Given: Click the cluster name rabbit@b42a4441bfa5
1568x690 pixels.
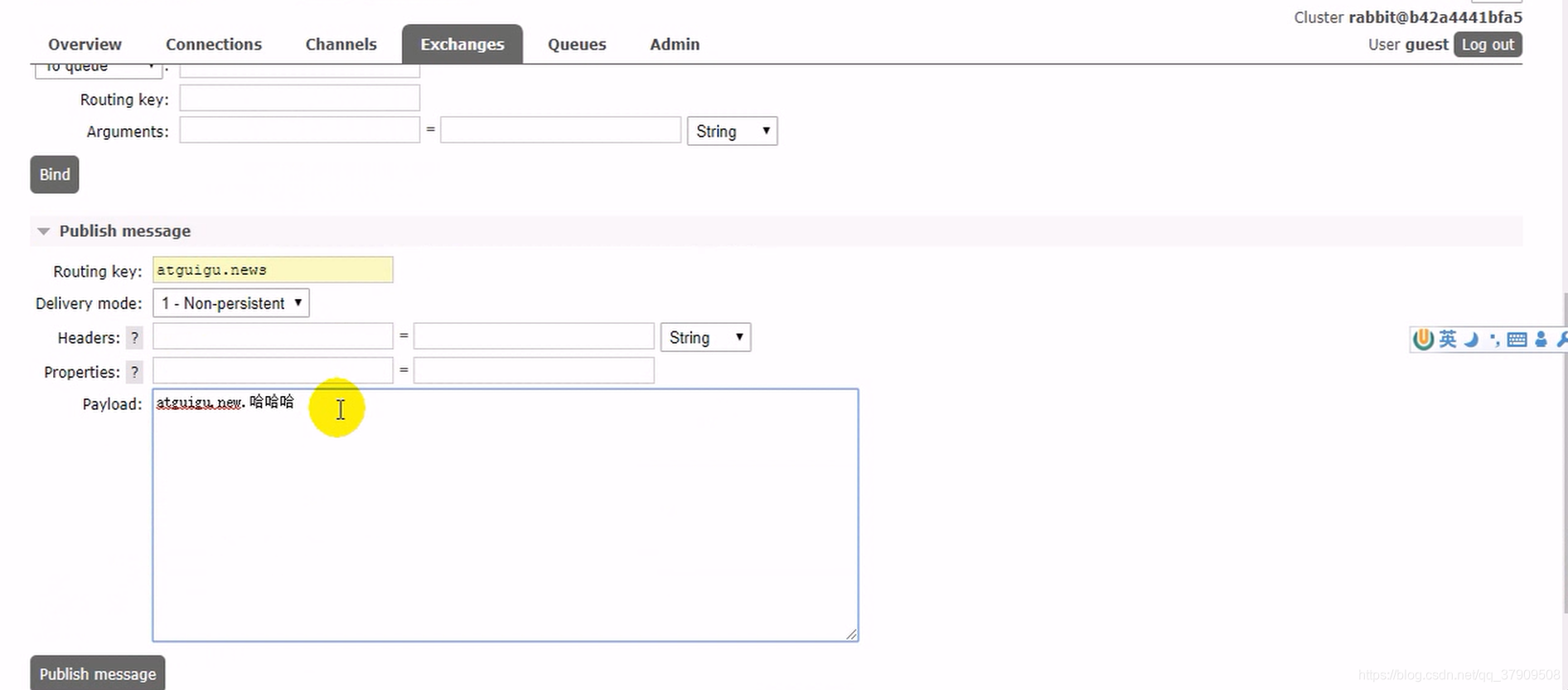Looking at the screenshot, I should coord(1435,17).
